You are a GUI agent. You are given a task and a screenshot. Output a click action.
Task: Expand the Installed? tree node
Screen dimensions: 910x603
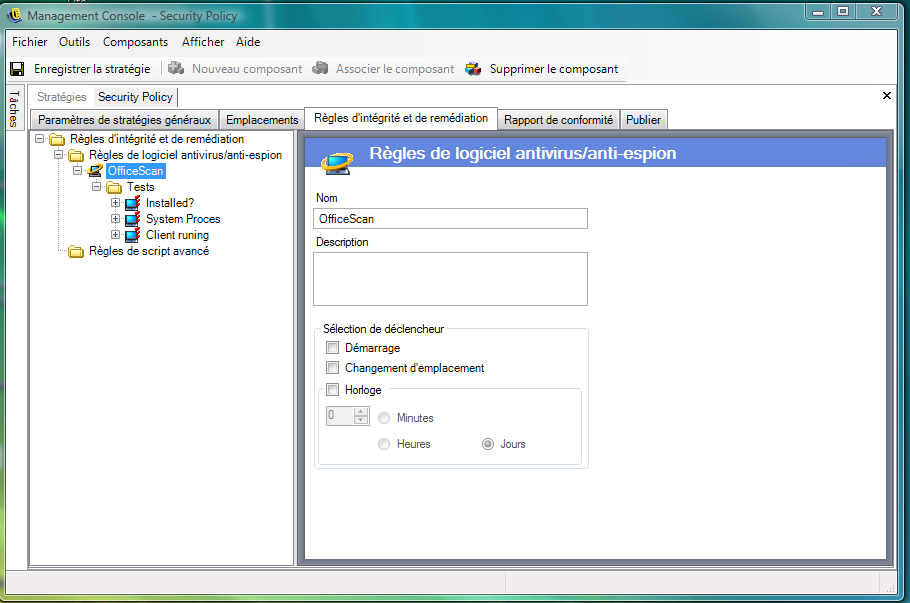pyautogui.click(x=116, y=203)
